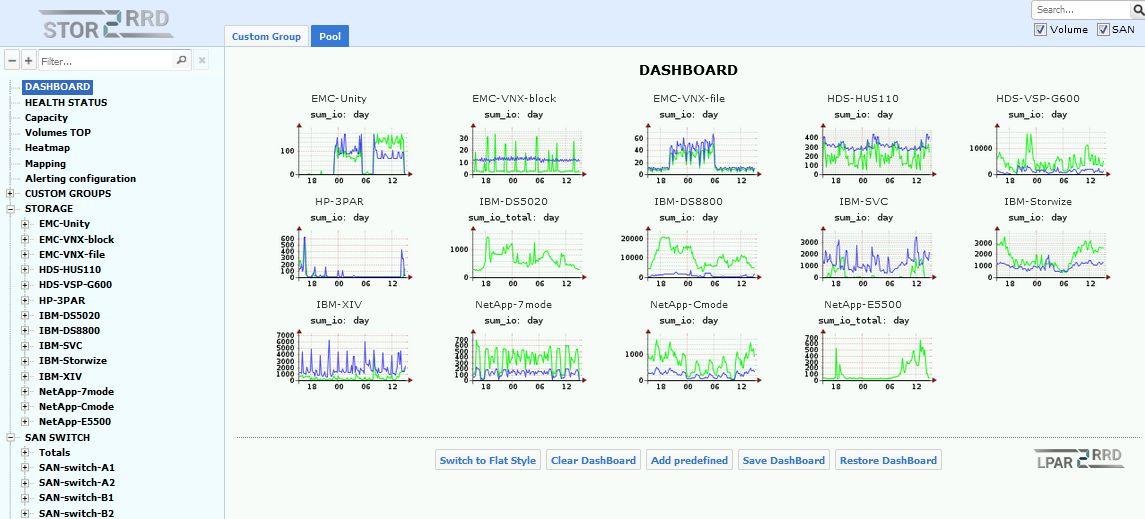The width and height of the screenshot is (1145, 519).
Task: Collapse the STORAGE tree node
Action: [x=10, y=209]
